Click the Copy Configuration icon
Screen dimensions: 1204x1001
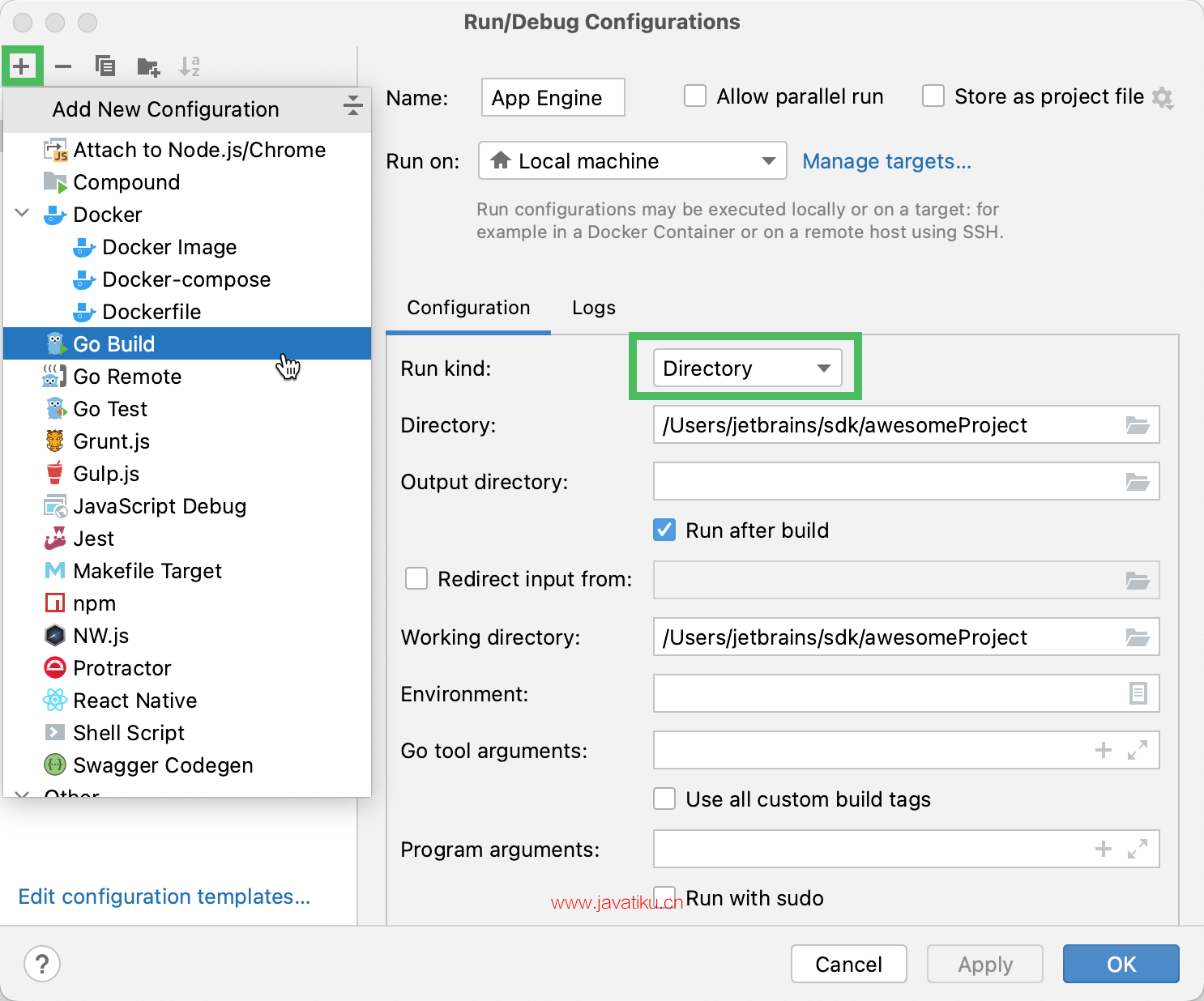105,66
